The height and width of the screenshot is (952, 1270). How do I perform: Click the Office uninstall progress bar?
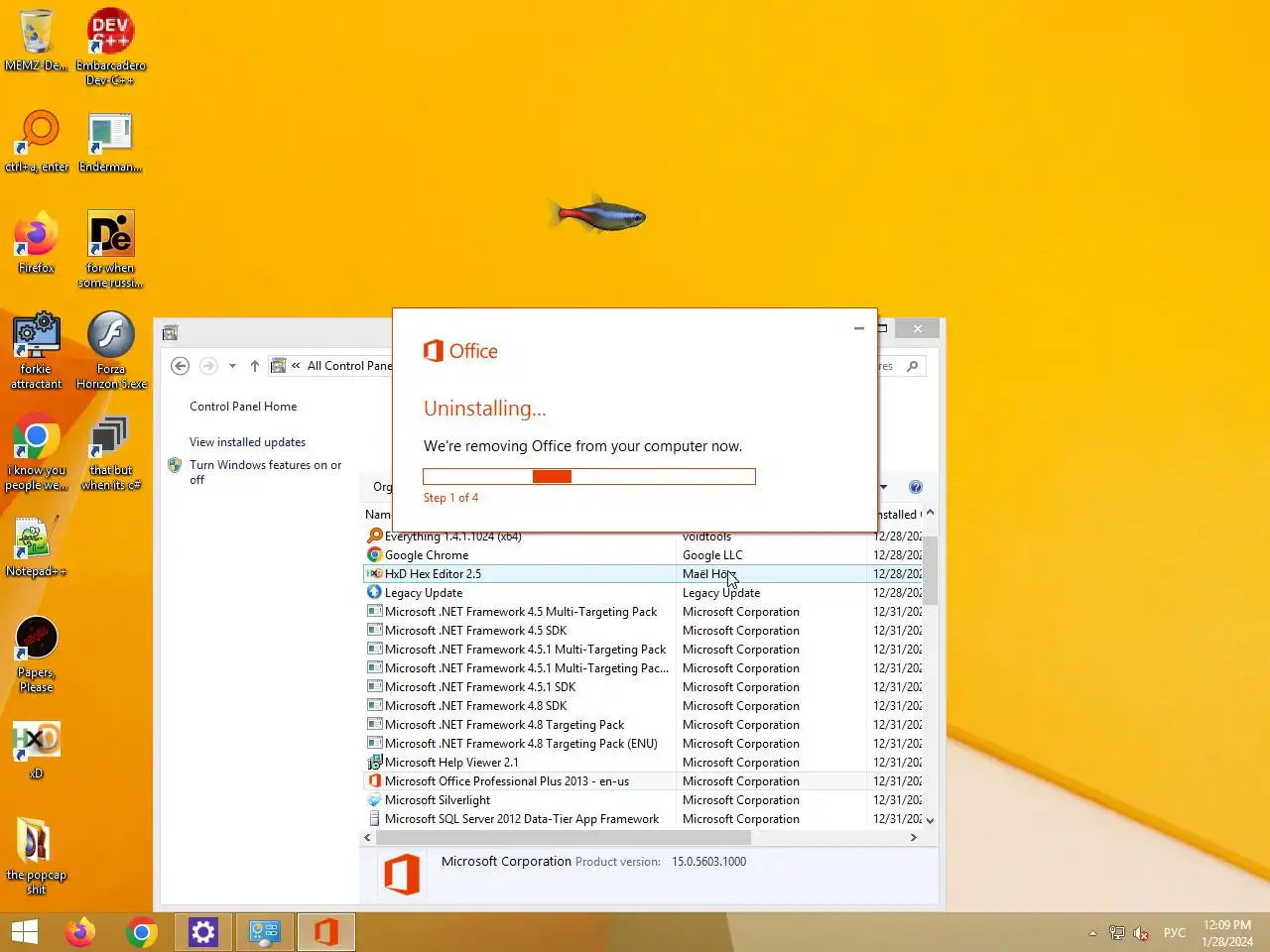tap(589, 477)
